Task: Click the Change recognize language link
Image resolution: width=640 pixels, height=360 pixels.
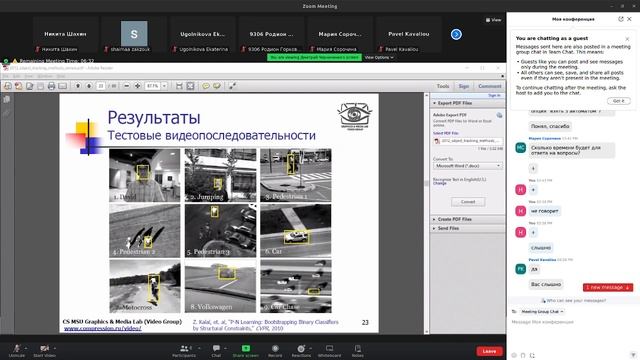Action: pos(439,183)
